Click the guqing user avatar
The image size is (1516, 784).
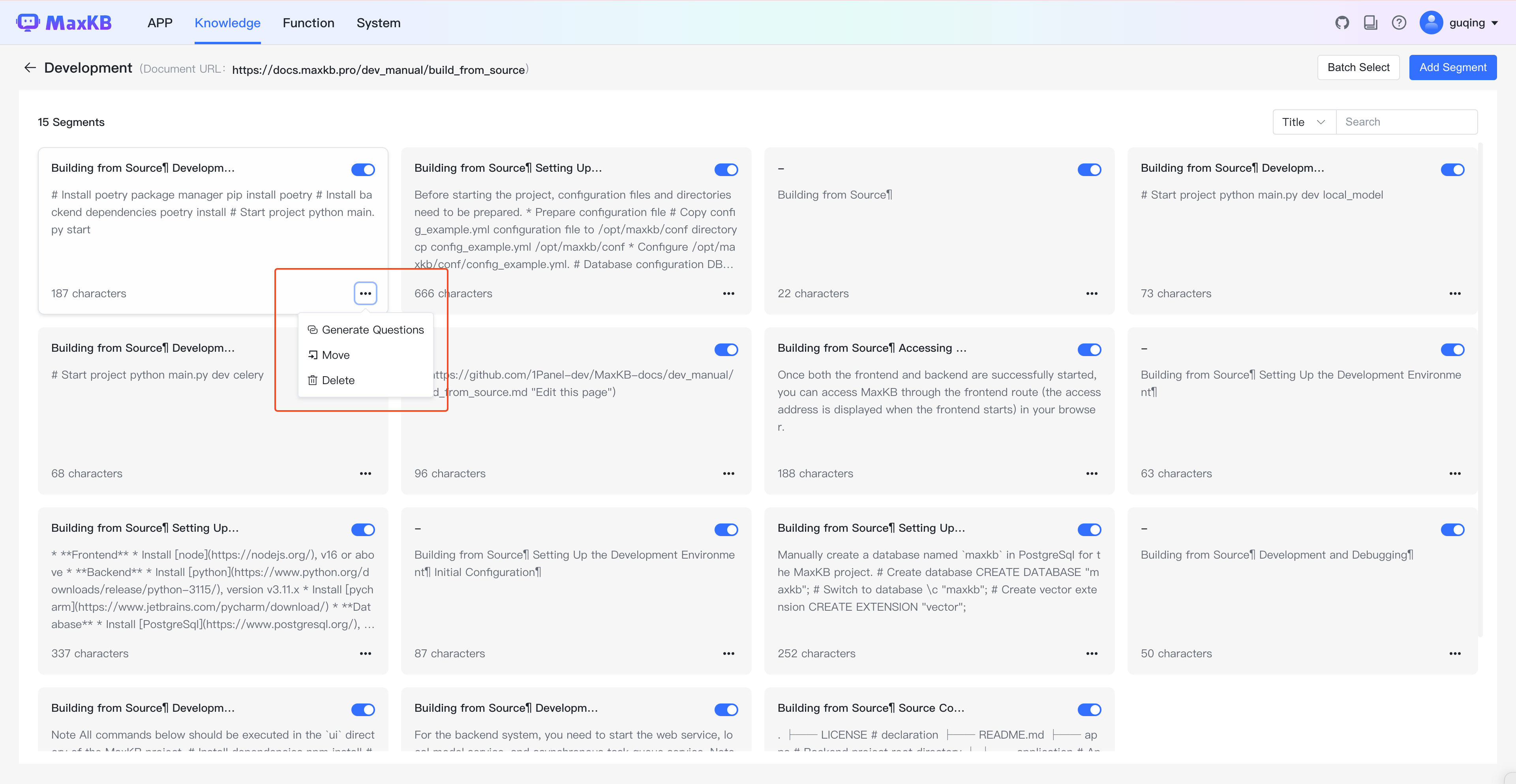[1431, 23]
